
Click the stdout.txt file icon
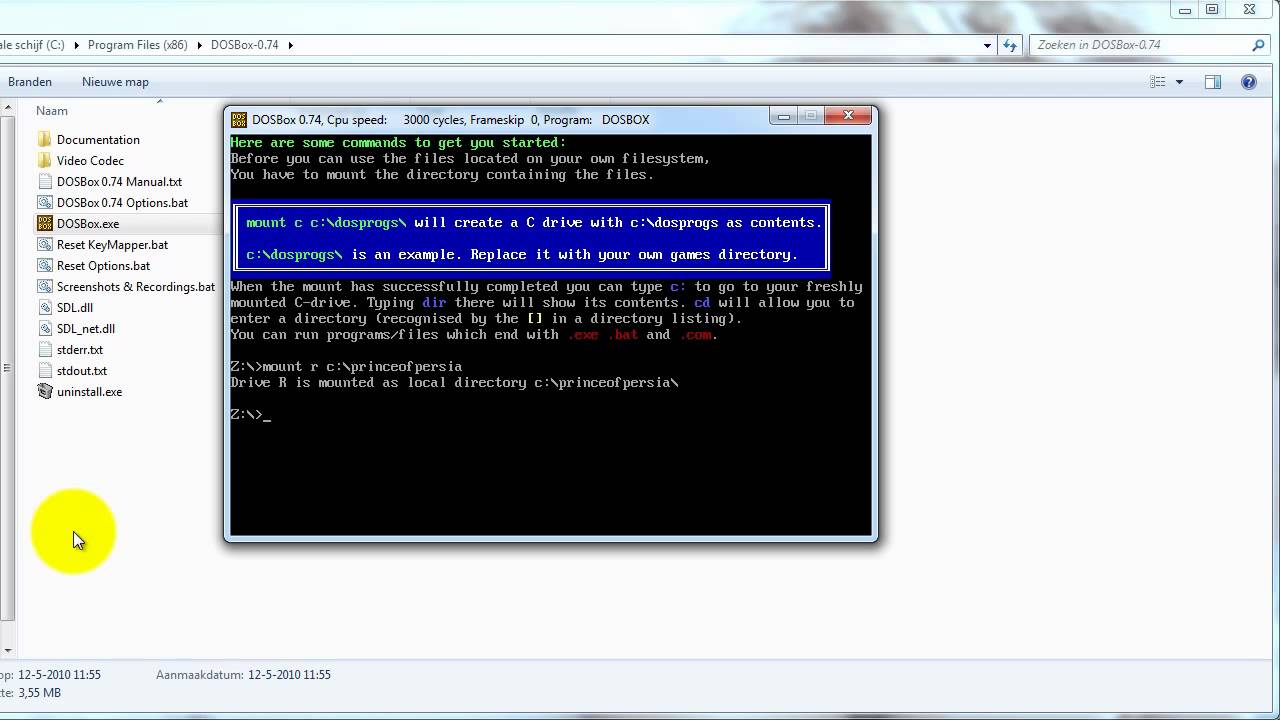[x=44, y=371]
